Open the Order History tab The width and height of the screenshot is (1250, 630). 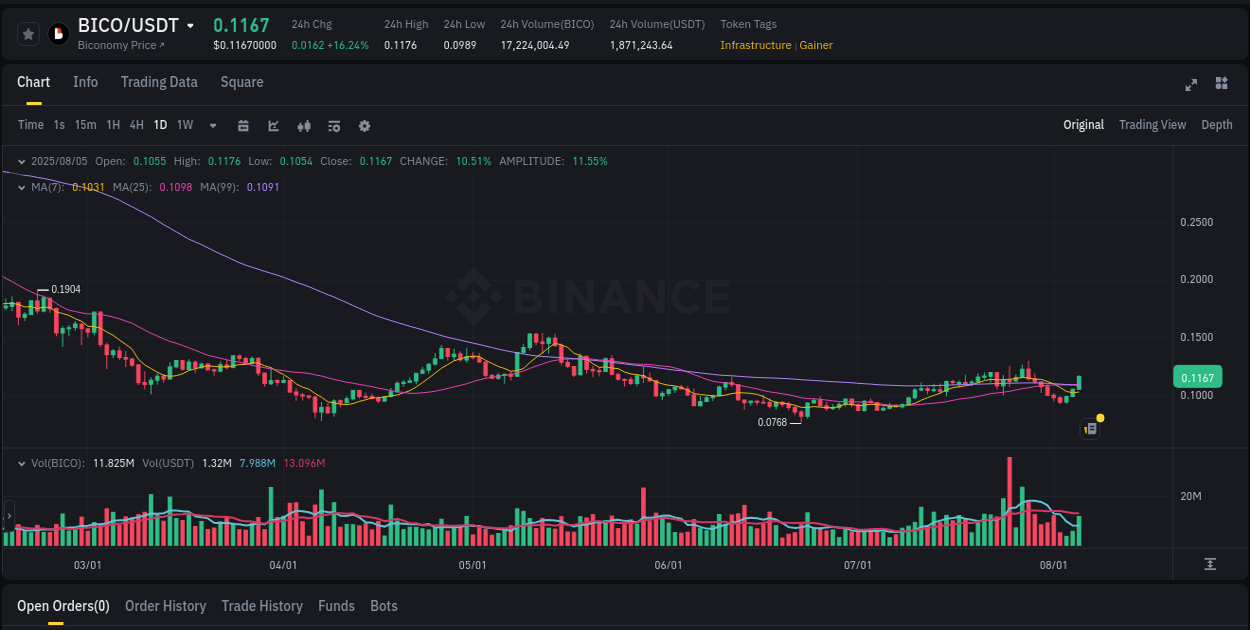165,606
